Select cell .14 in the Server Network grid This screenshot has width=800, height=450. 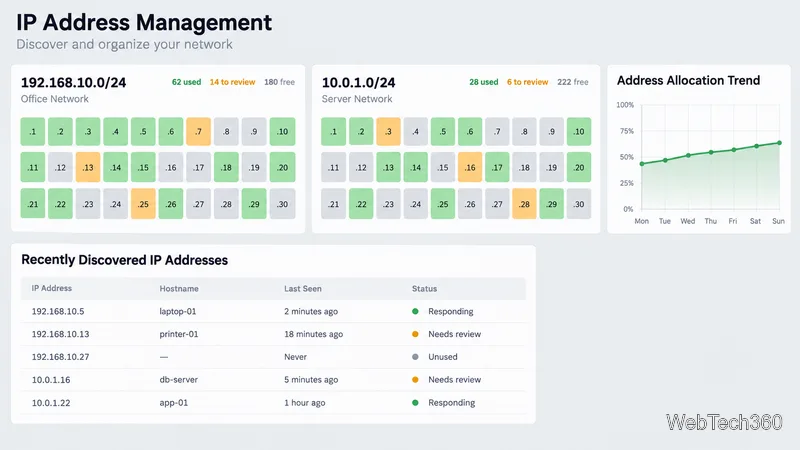pos(415,167)
